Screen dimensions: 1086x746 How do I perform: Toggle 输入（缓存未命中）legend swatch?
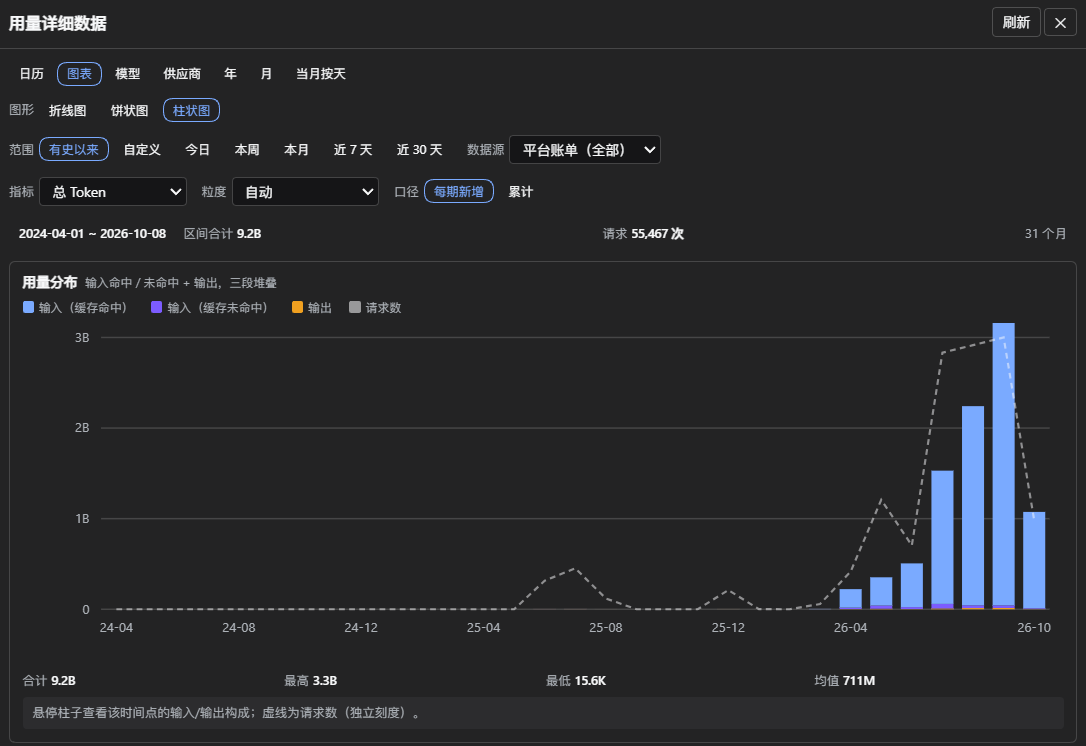(x=157, y=307)
